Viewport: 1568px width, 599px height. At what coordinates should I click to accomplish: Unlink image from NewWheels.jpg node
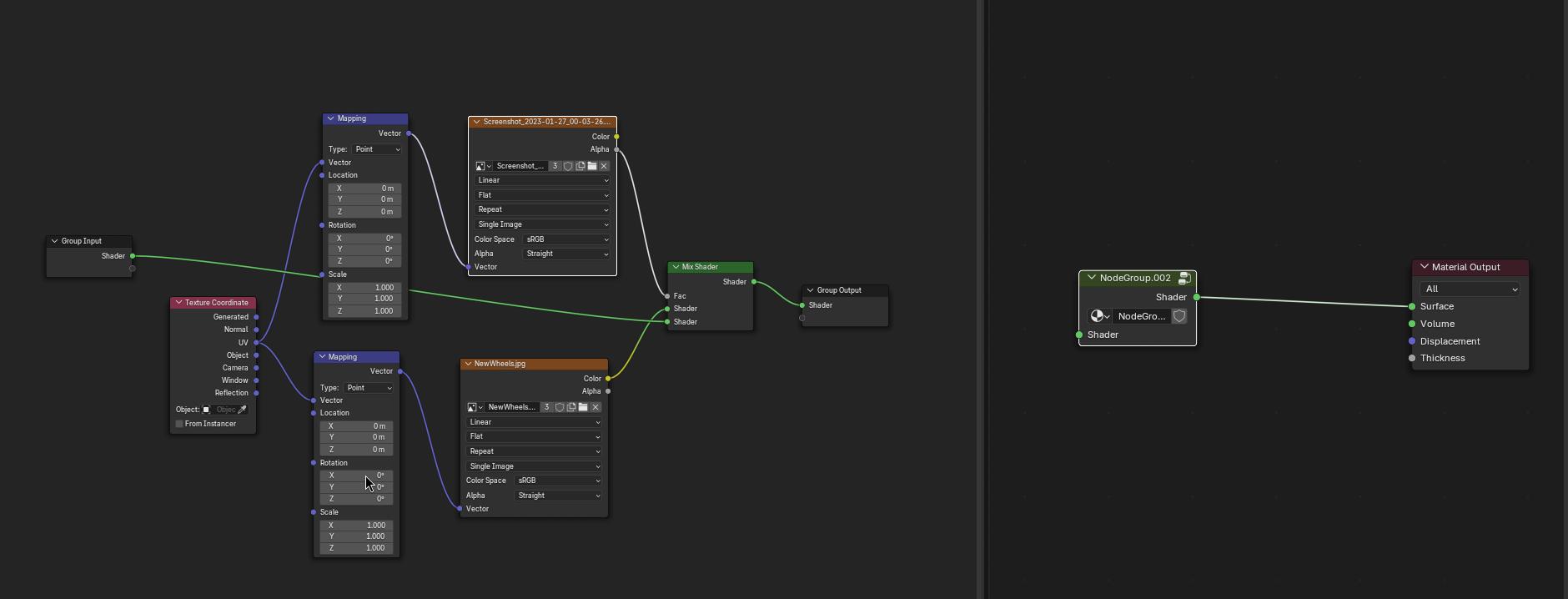596,407
